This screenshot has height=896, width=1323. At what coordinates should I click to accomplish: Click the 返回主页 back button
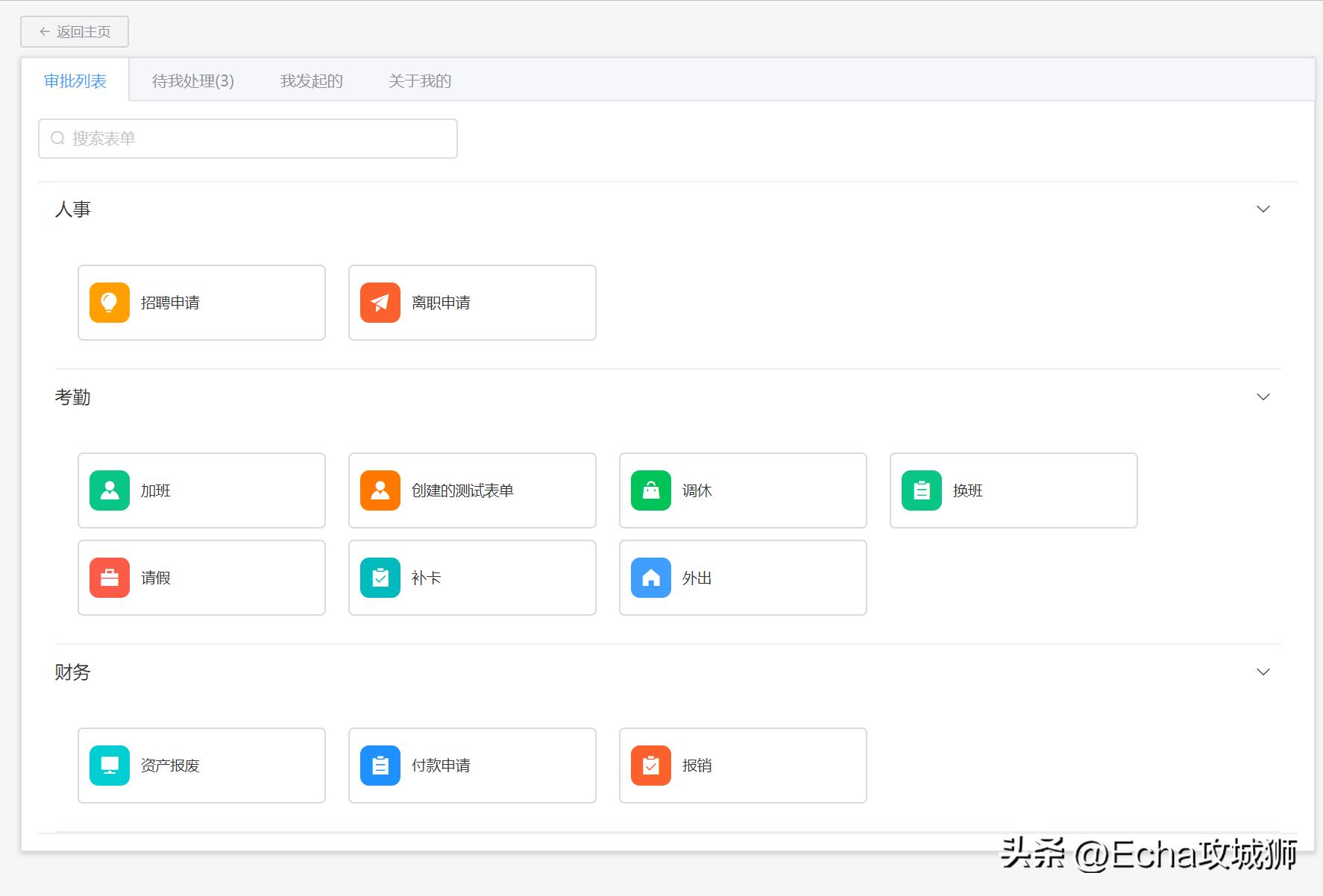pos(73,32)
